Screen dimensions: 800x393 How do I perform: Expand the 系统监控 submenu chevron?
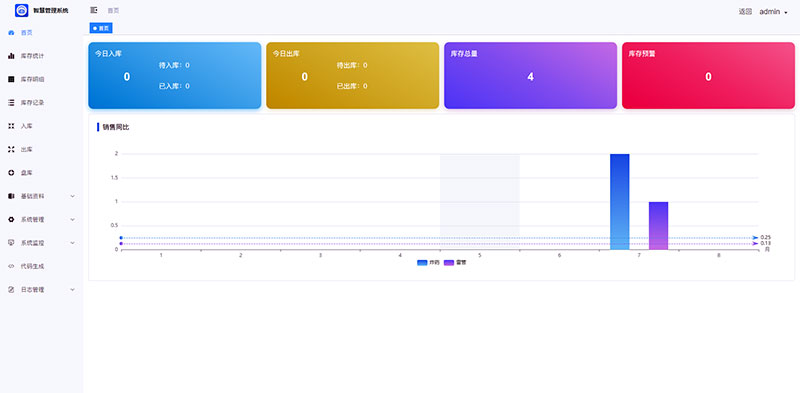[72, 243]
